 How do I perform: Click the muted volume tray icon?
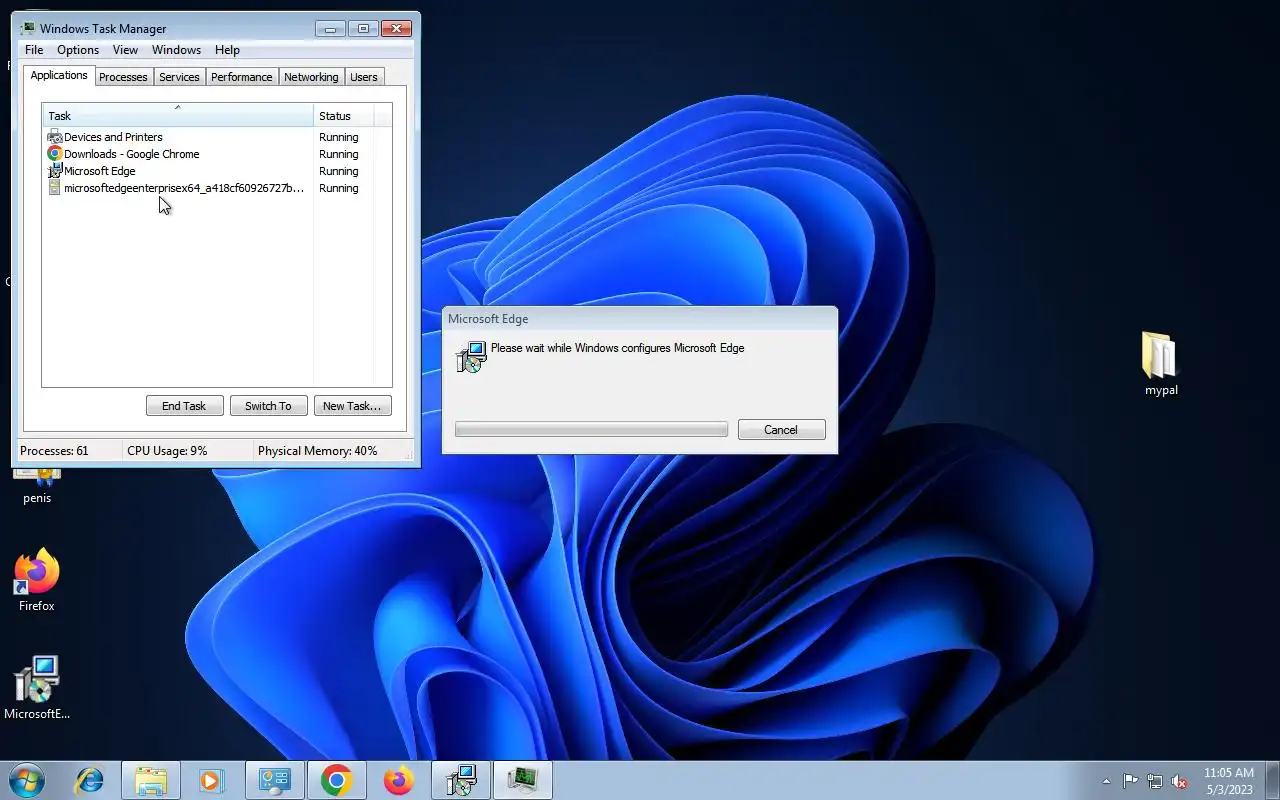coord(1180,781)
